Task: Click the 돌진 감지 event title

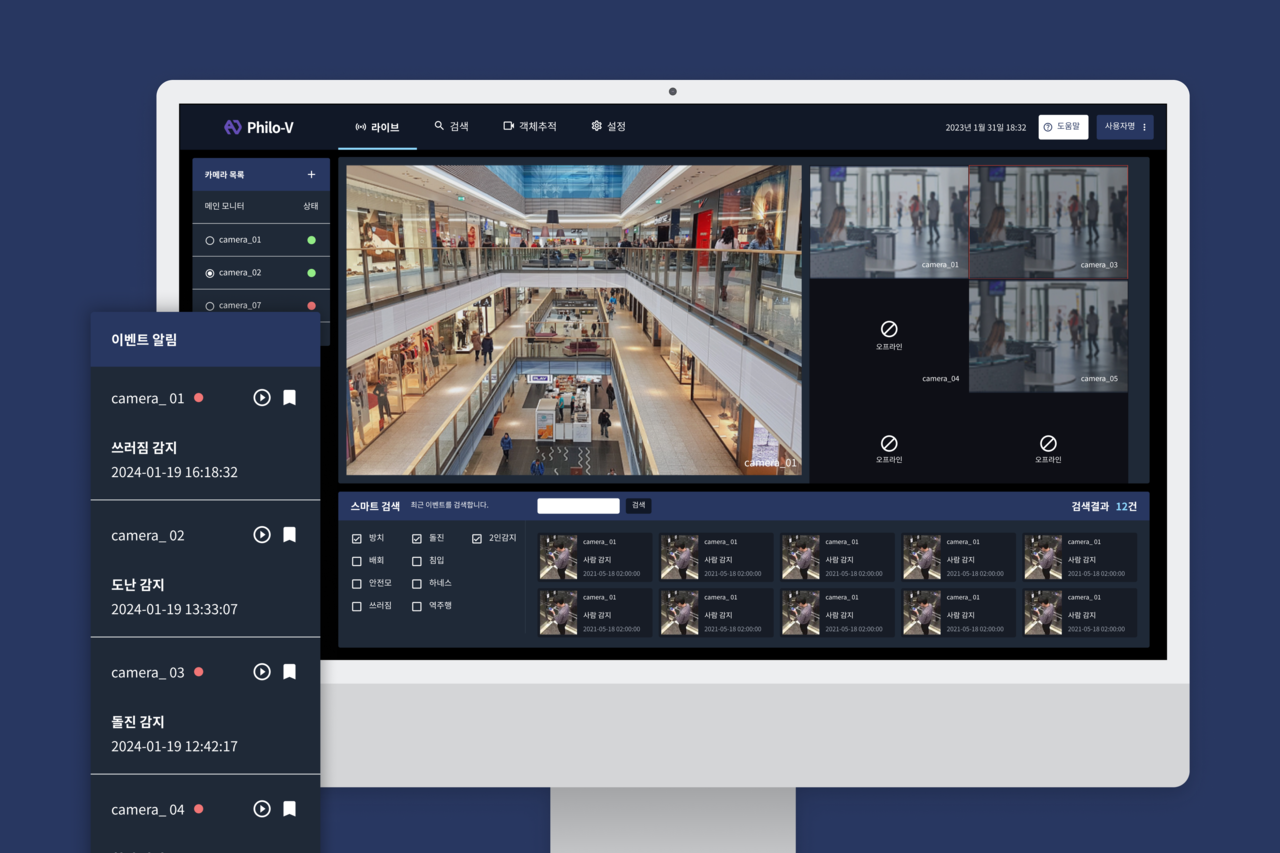Action: 138,722
